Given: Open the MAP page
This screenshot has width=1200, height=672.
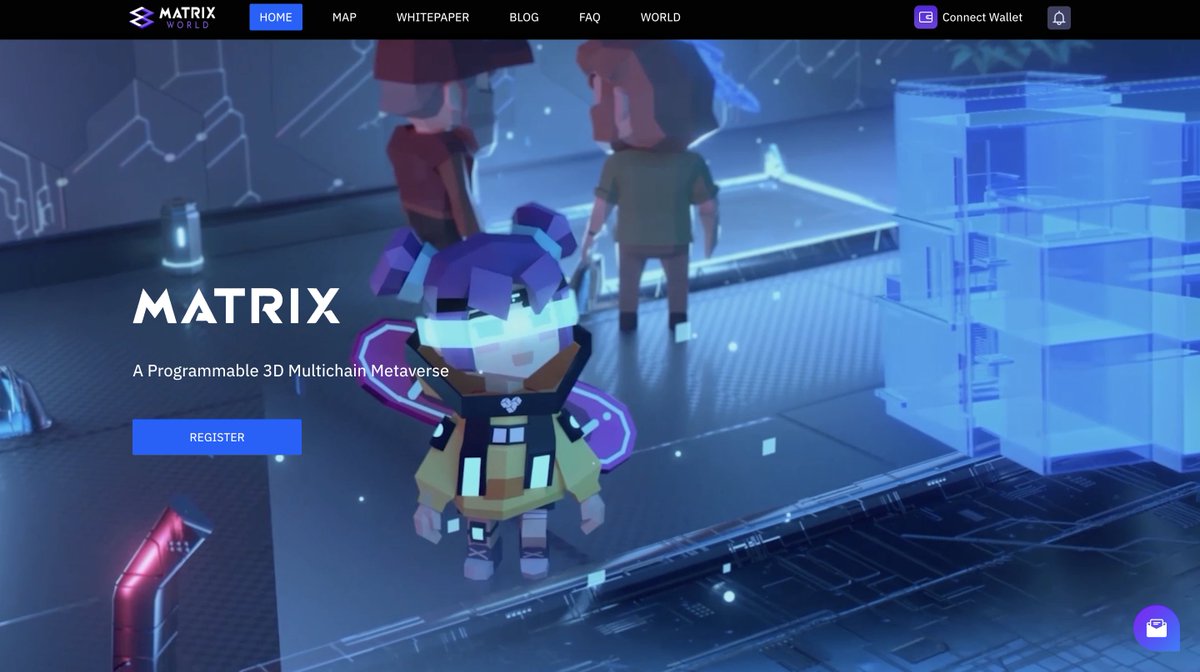Looking at the screenshot, I should click(x=344, y=17).
